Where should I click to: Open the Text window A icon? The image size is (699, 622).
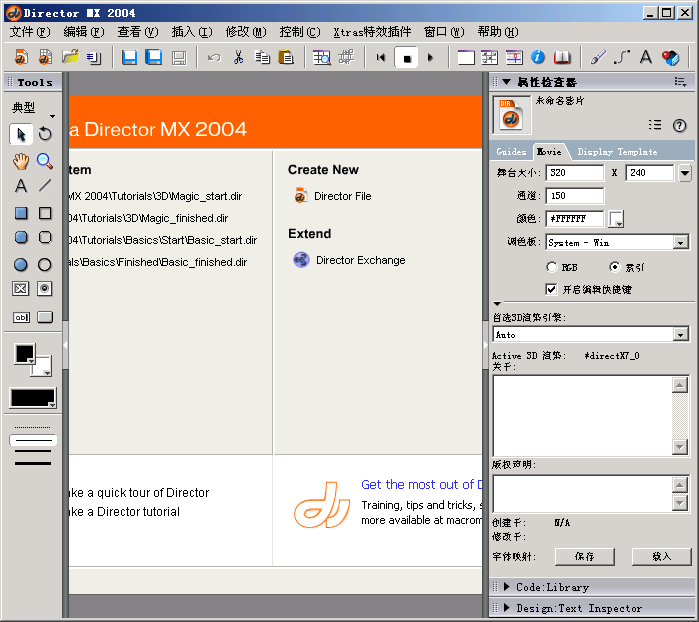point(646,57)
